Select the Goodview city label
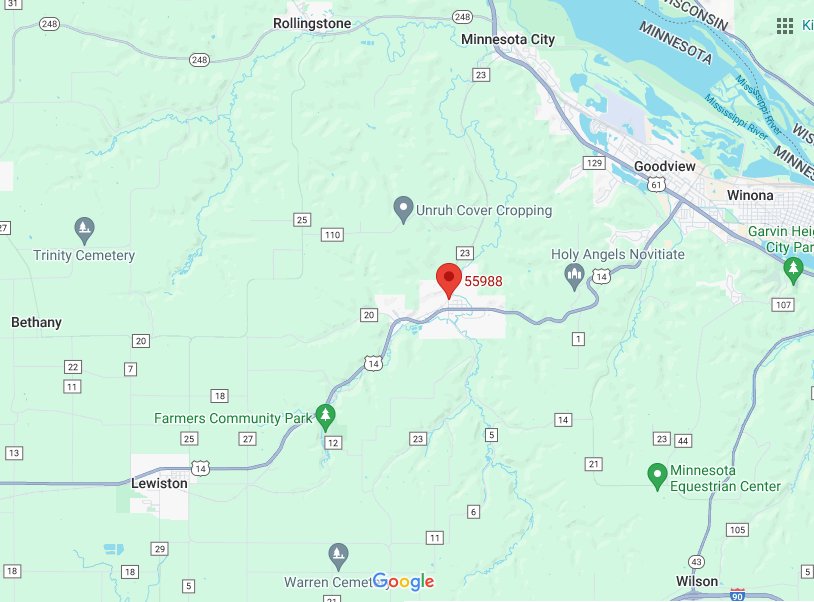This screenshot has height=602, width=814. [664, 167]
